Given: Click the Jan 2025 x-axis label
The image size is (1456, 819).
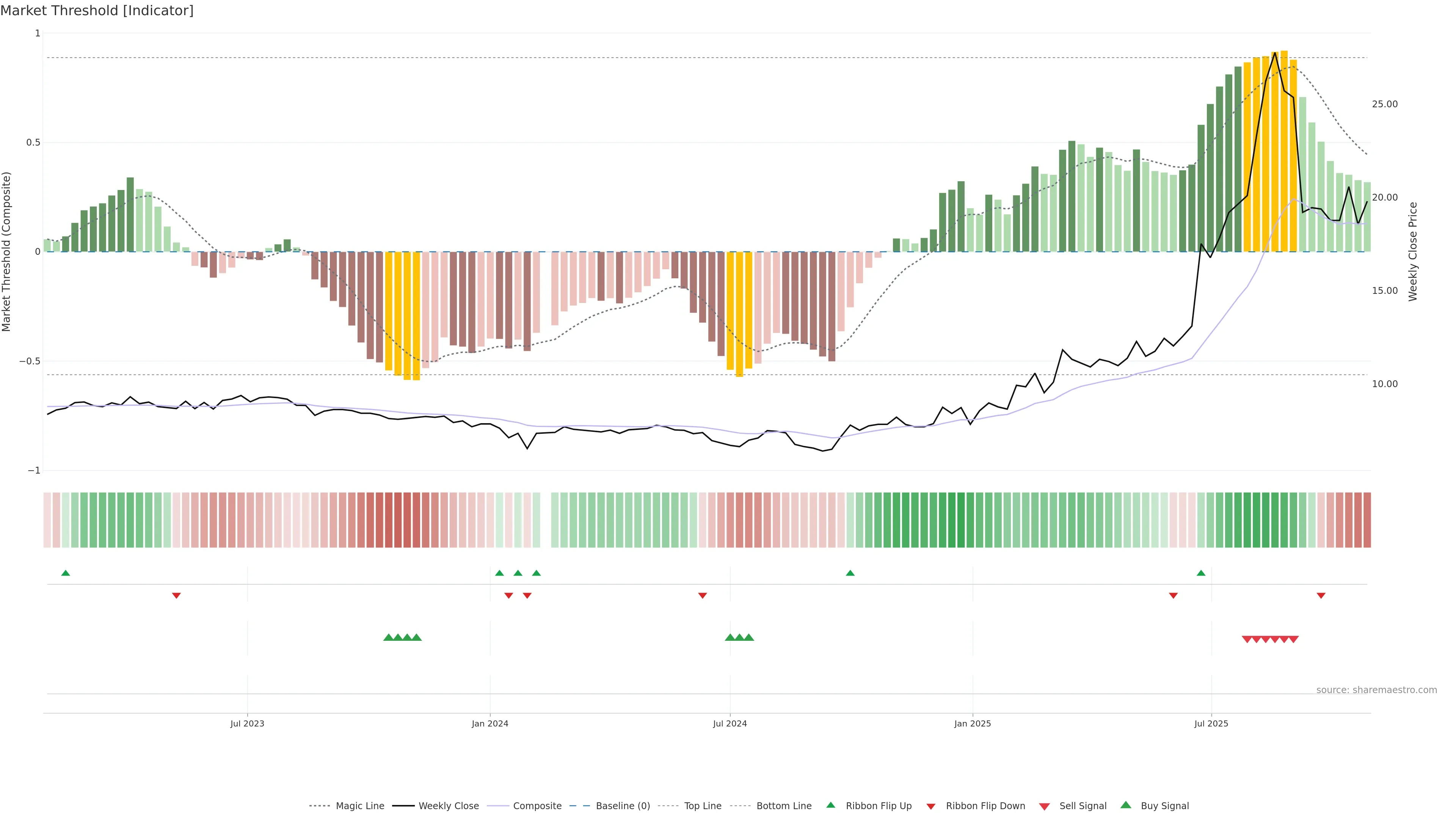Looking at the screenshot, I should (x=972, y=723).
